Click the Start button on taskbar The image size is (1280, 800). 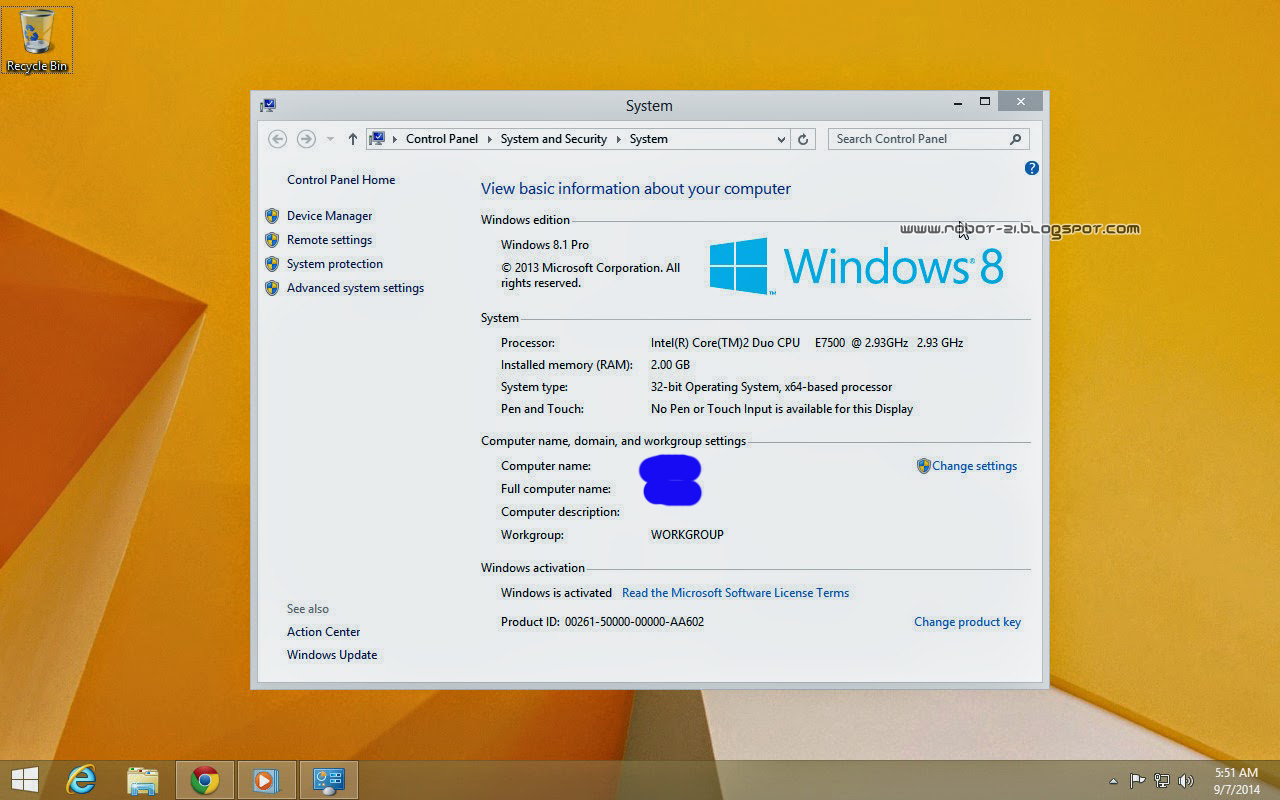click(24, 780)
